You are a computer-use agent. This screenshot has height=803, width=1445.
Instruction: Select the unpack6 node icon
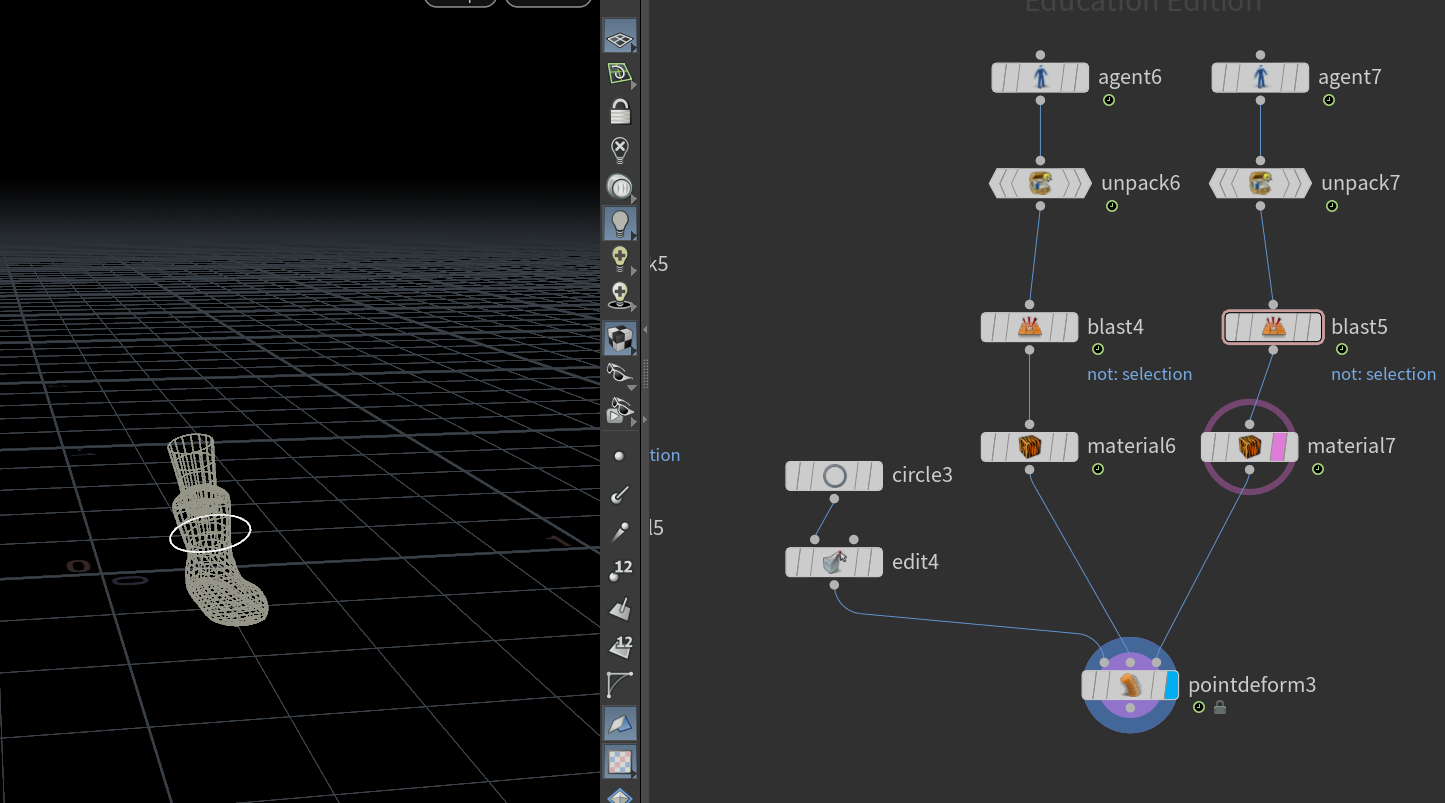[1040, 183]
